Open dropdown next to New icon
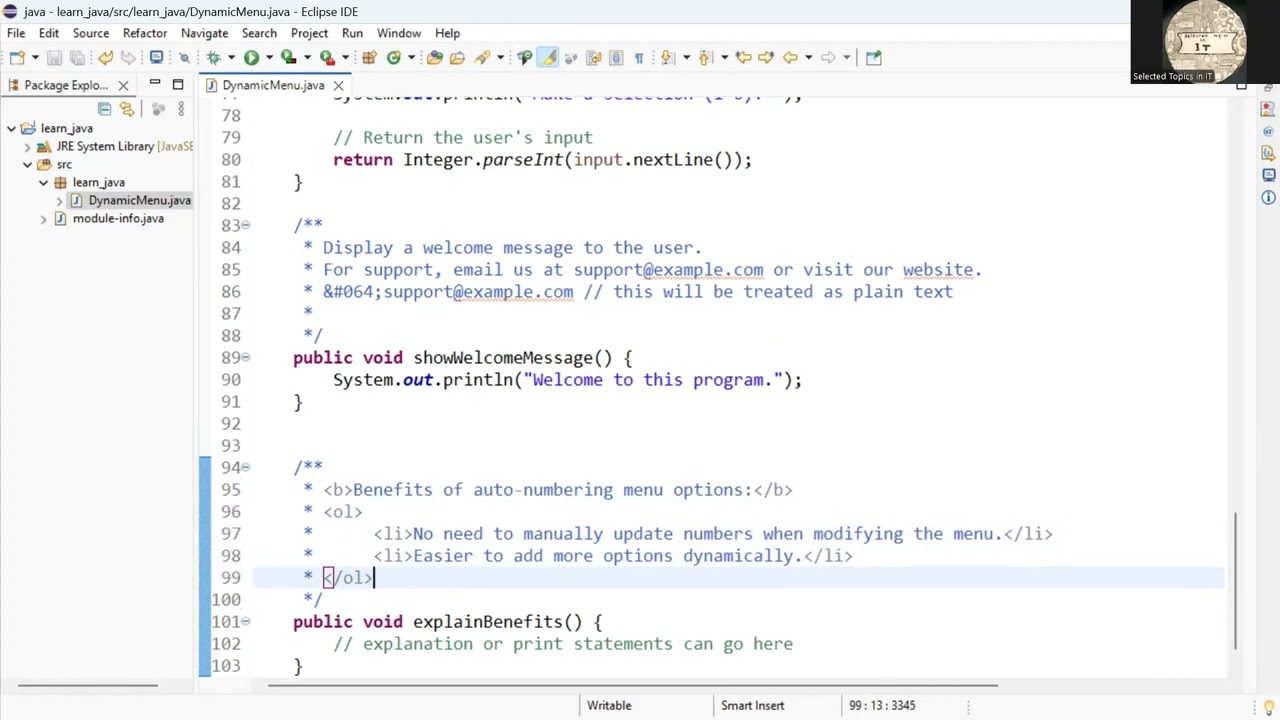 [35, 57]
